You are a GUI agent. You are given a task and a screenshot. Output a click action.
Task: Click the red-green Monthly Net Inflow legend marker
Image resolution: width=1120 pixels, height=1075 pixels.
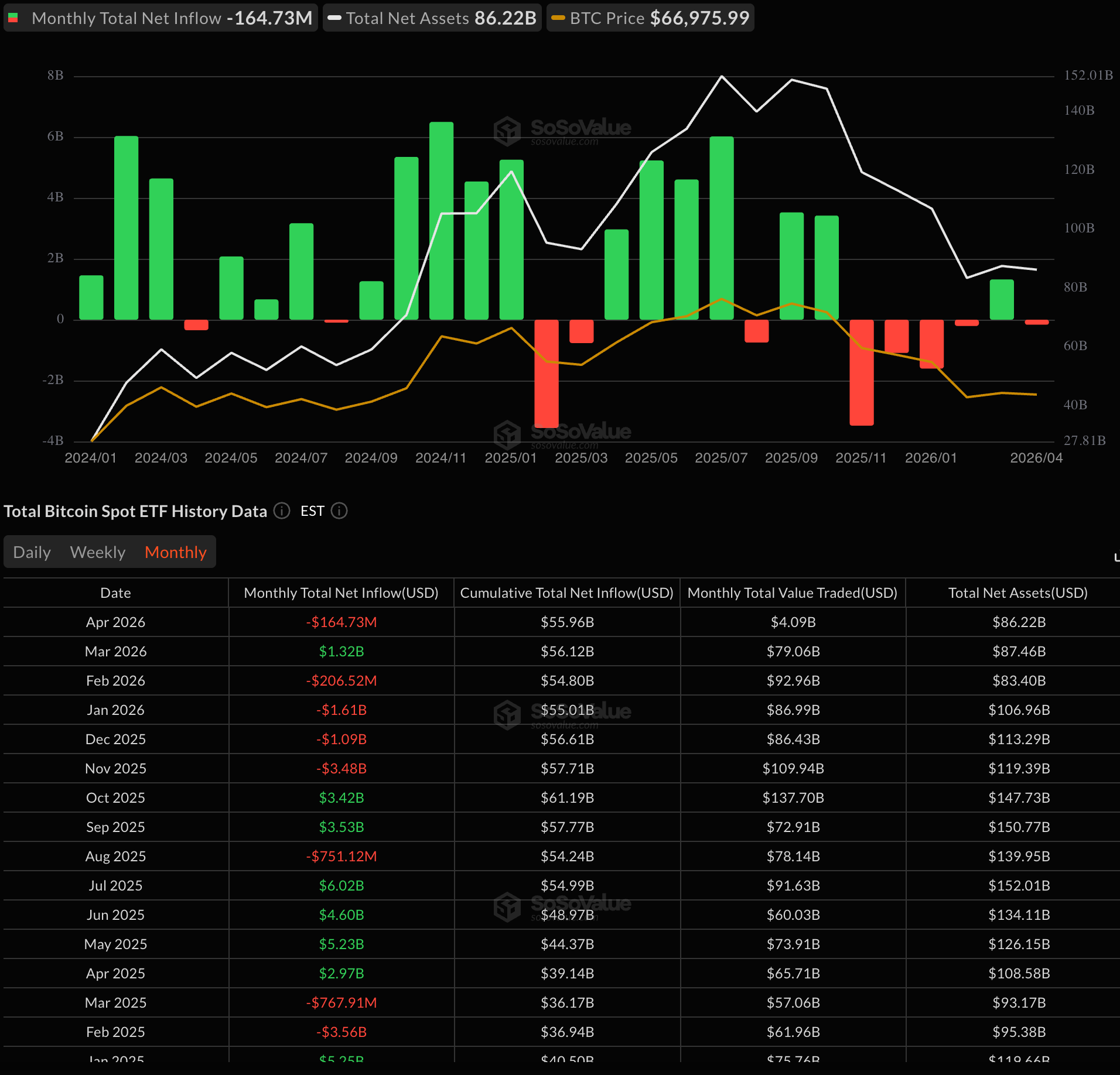click(x=13, y=18)
